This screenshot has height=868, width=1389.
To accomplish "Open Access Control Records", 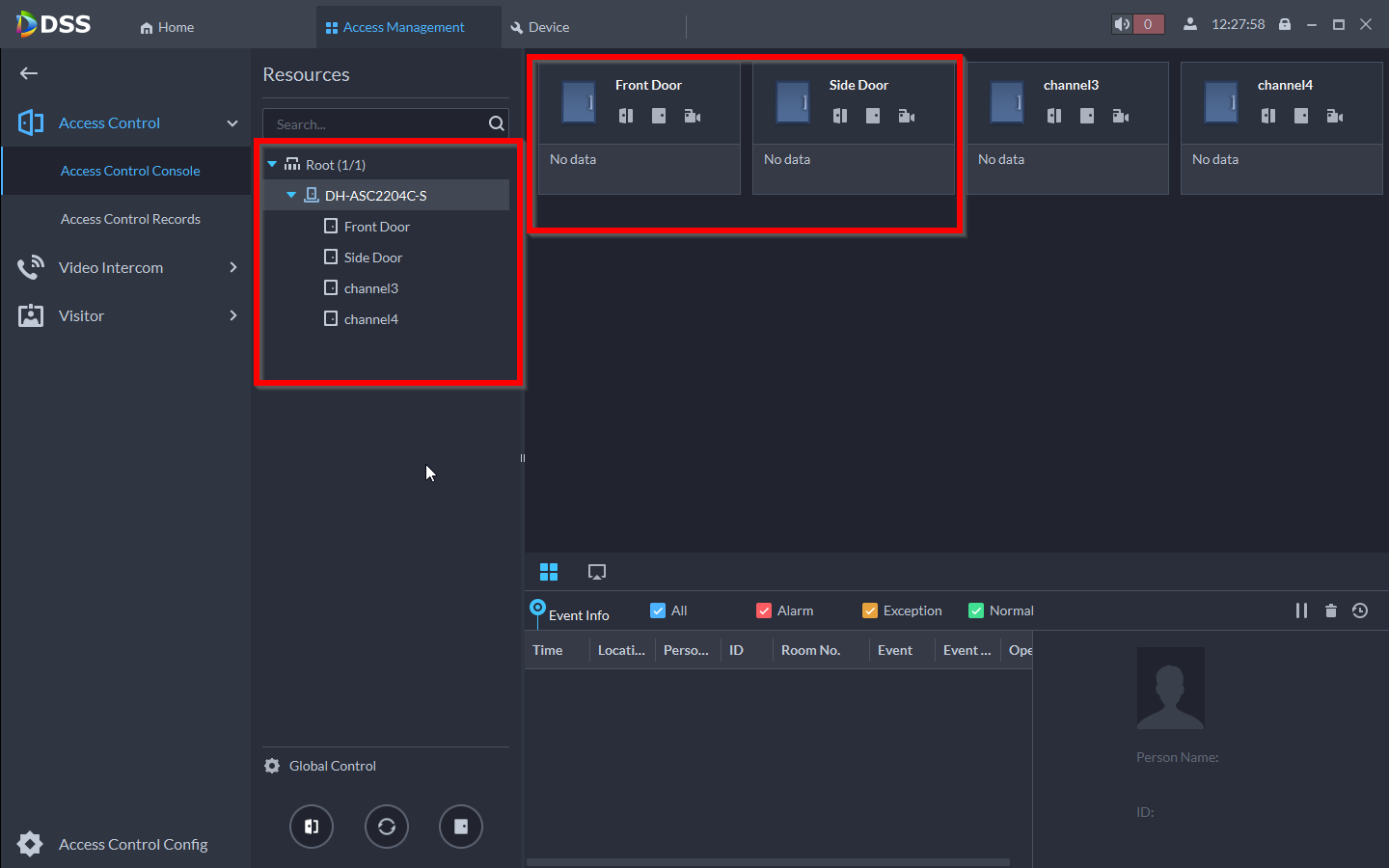I will click(x=130, y=219).
